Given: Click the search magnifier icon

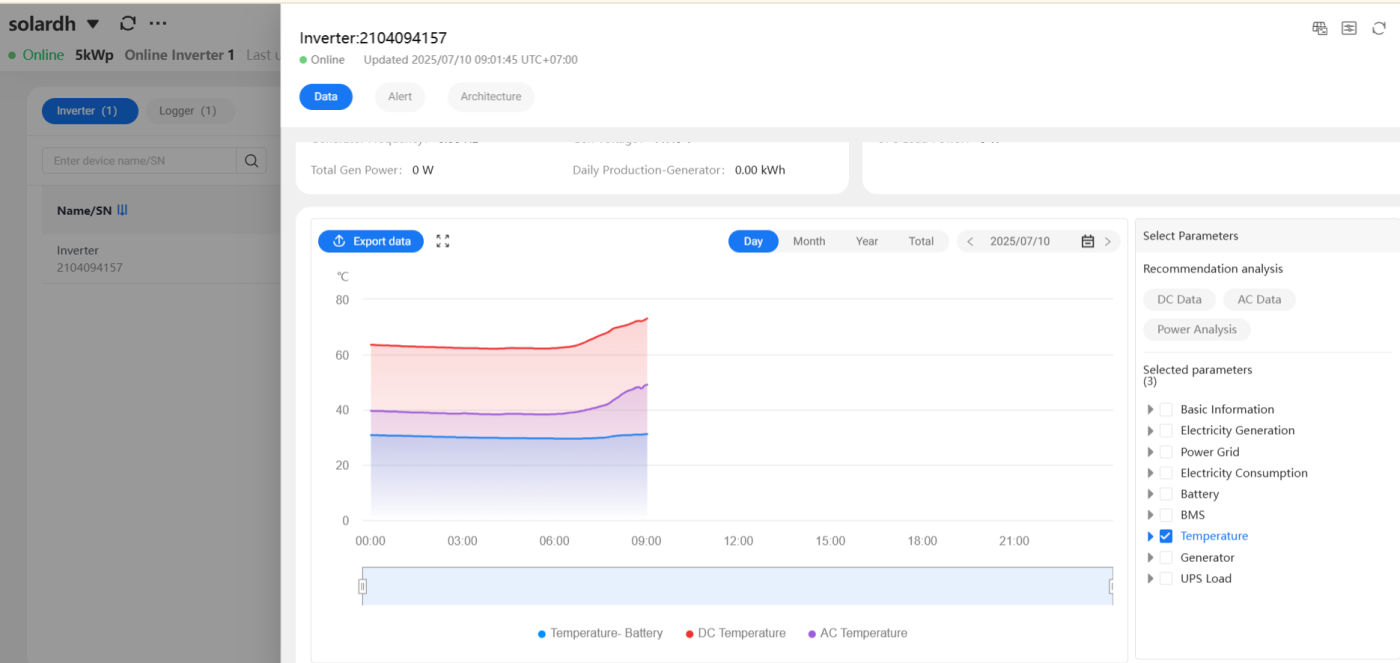Looking at the screenshot, I should pyautogui.click(x=251, y=160).
